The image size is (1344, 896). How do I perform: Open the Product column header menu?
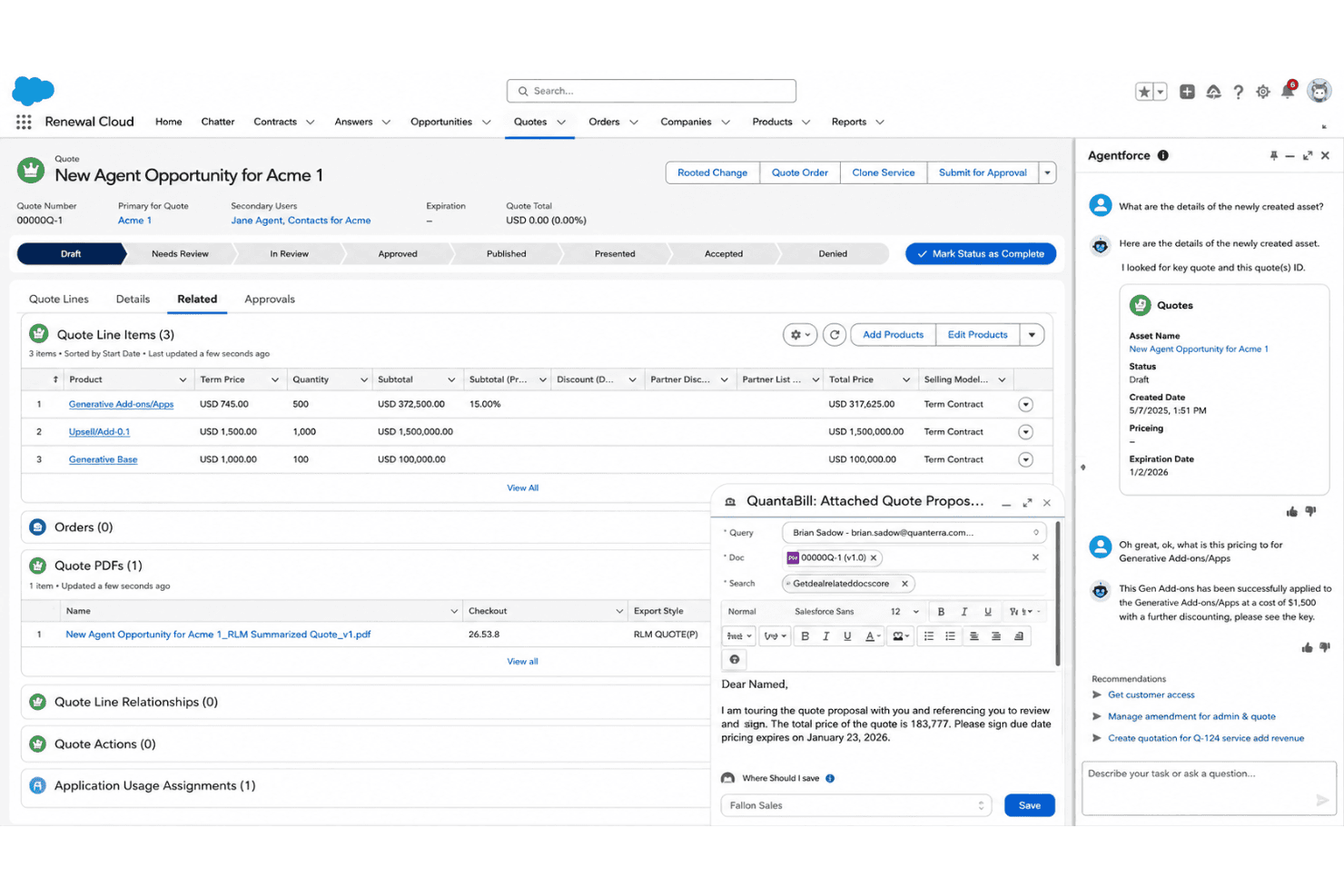(183, 380)
